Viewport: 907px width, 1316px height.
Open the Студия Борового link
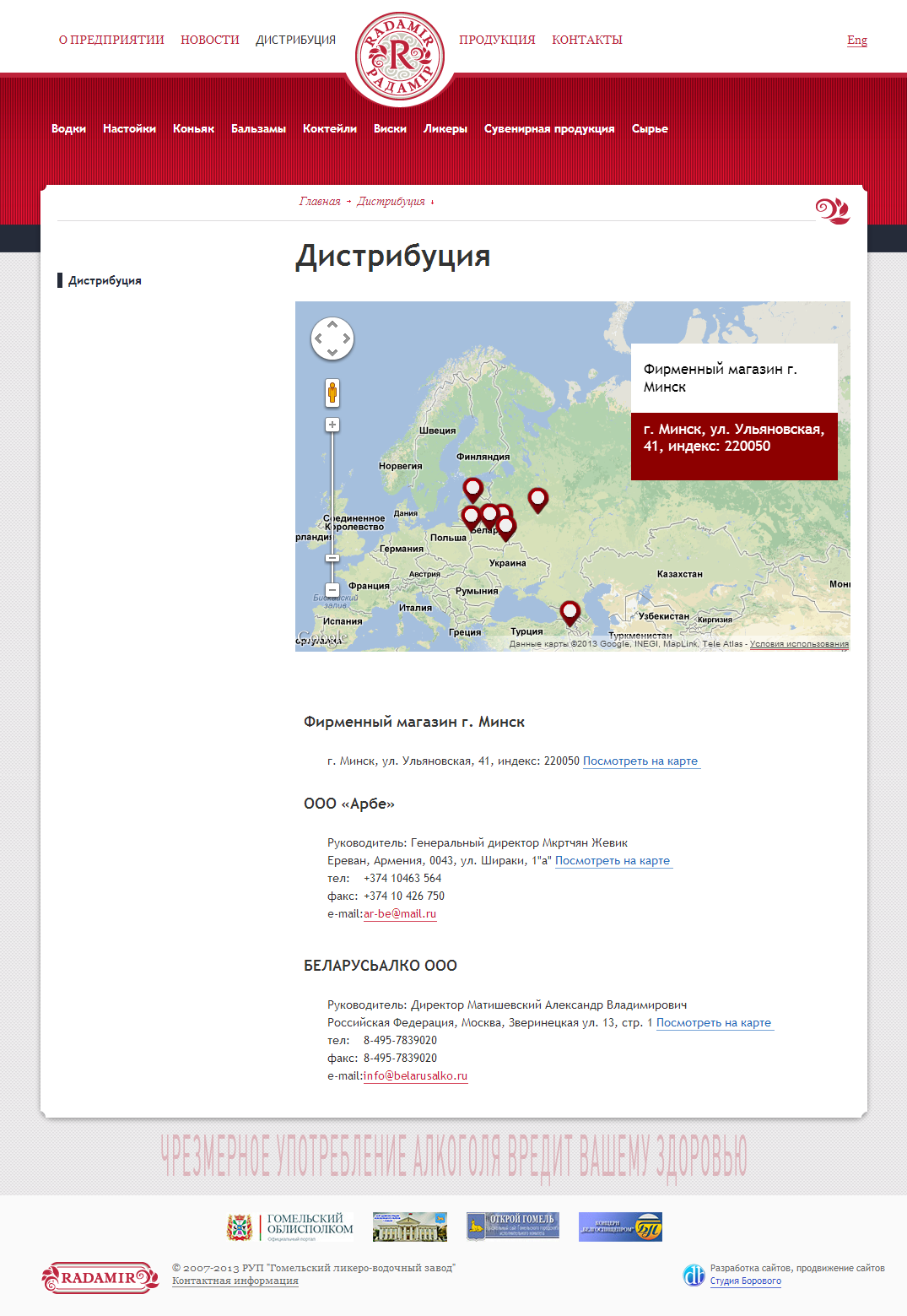(746, 1281)
